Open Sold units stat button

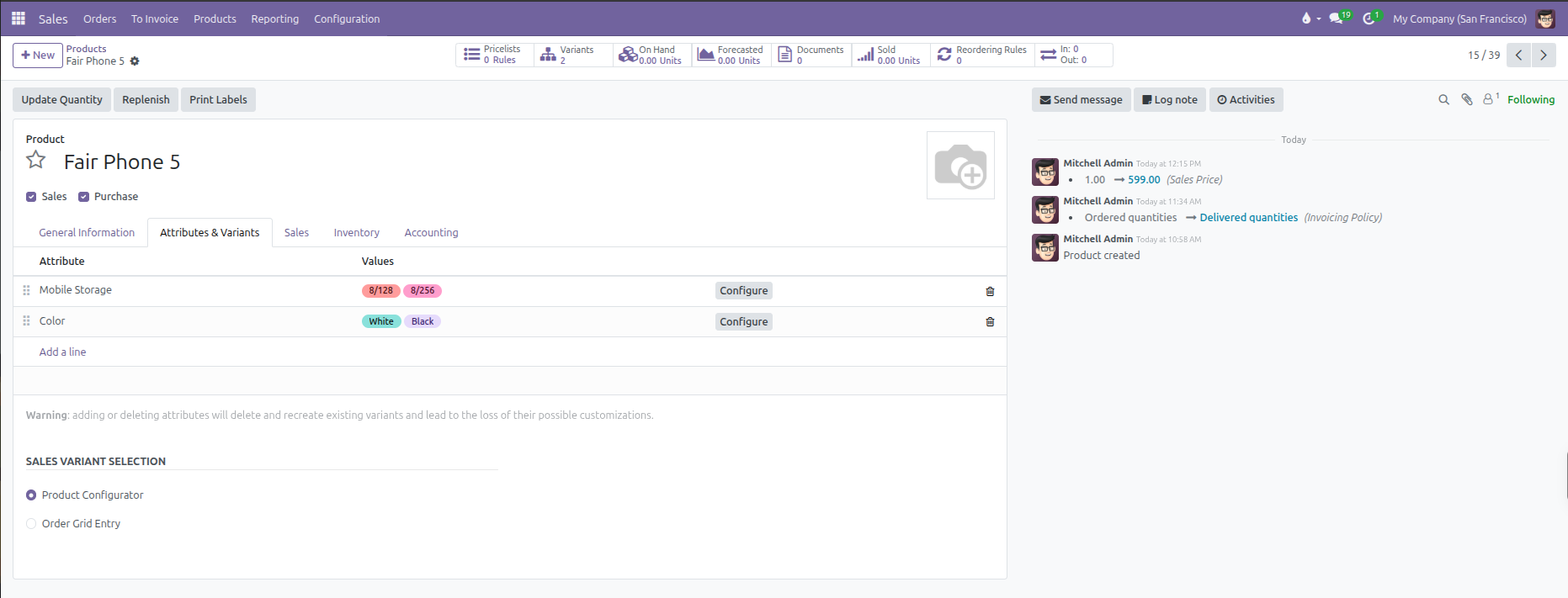[x=890, y=55]
